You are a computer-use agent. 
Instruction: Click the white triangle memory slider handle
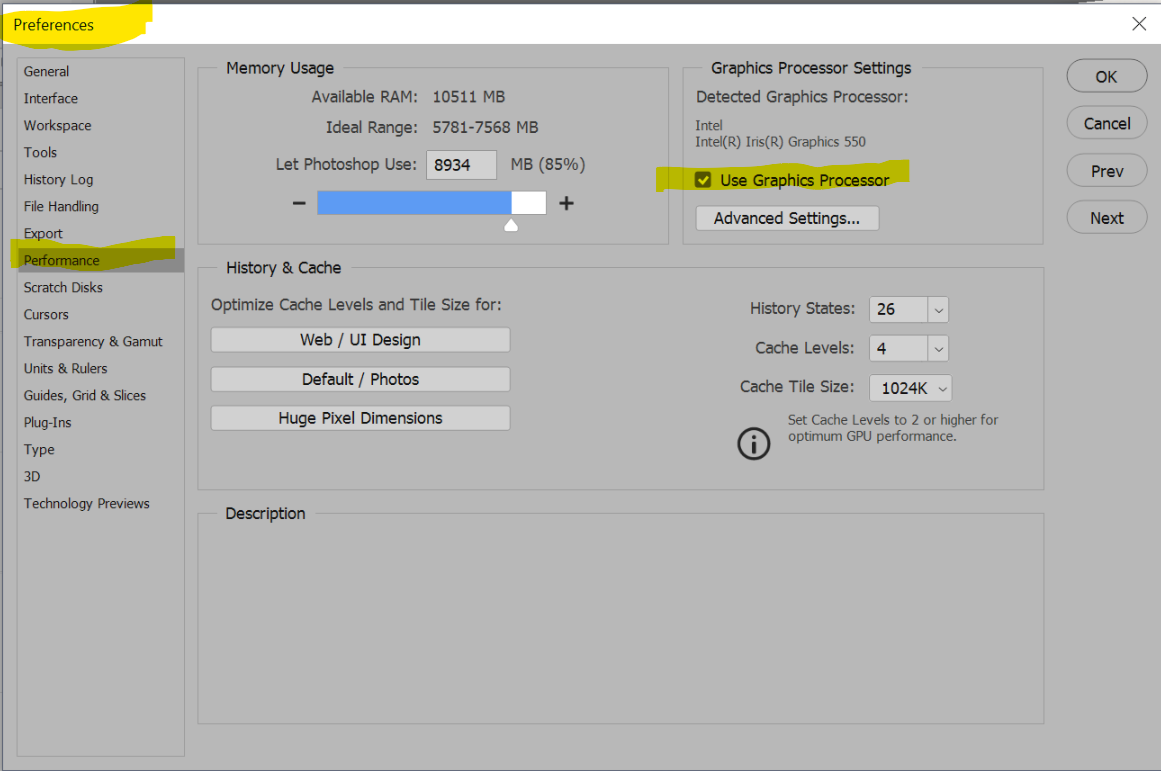(511, 224)
